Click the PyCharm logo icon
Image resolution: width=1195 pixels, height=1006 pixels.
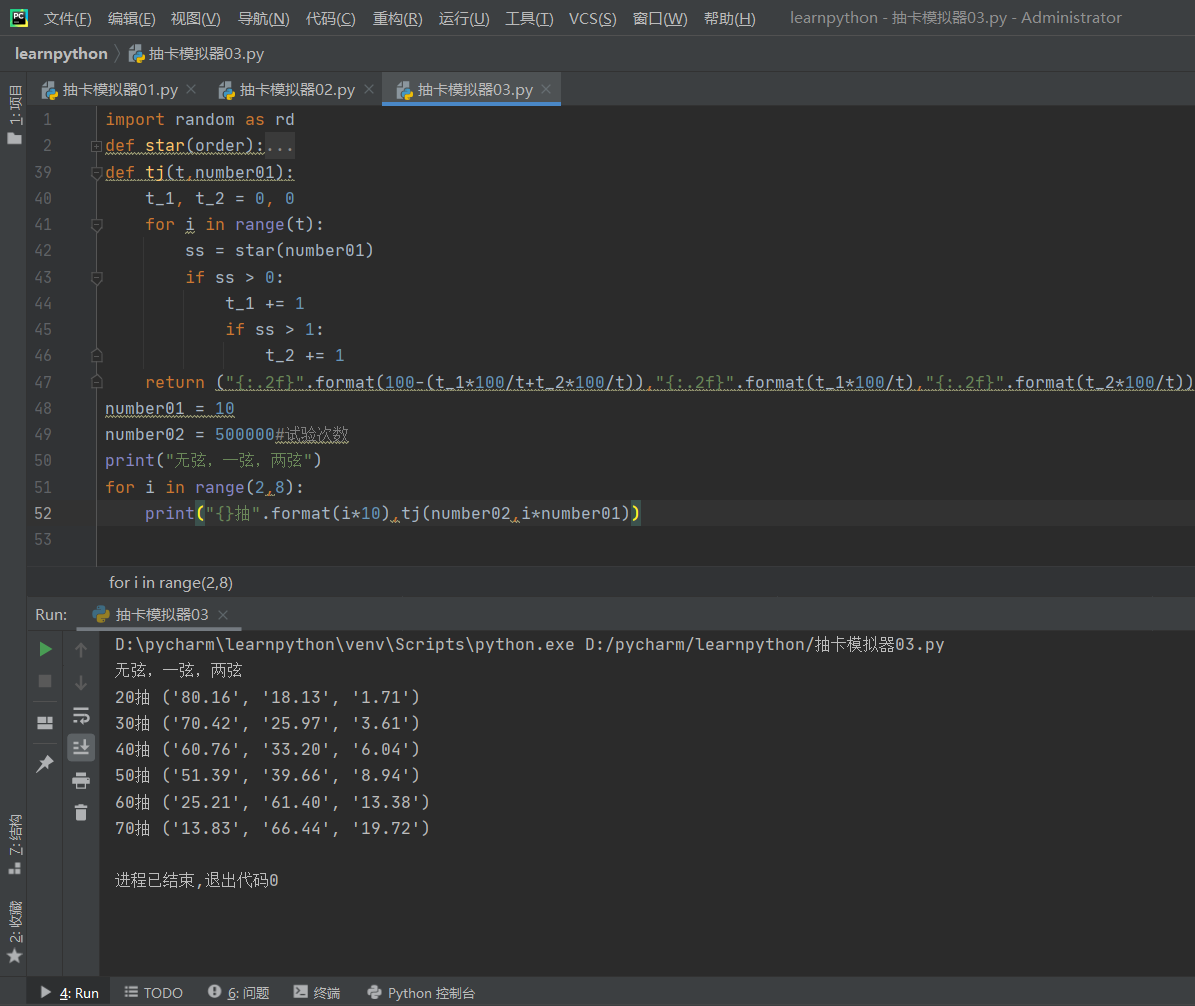click(18, 18)
